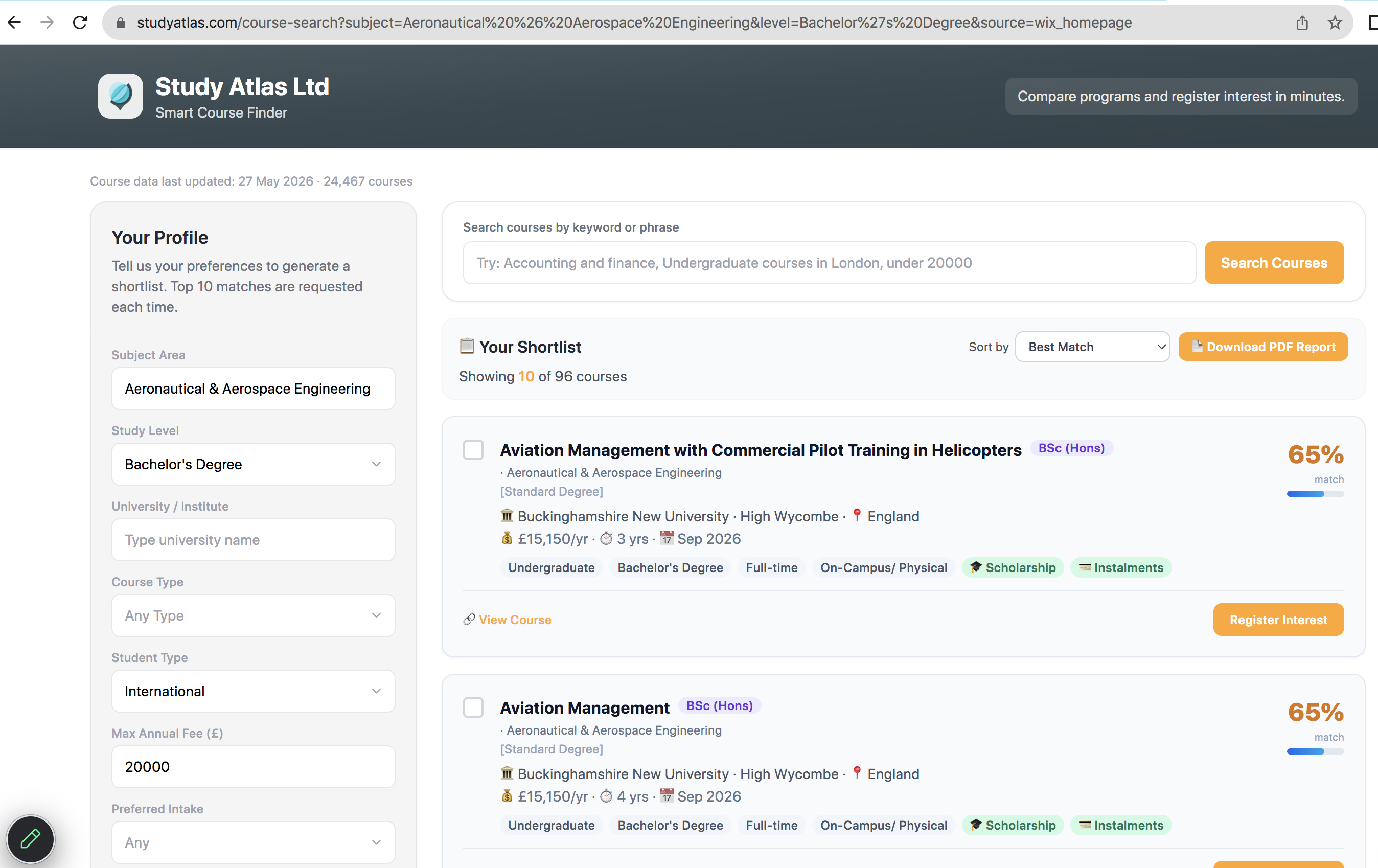The height and width of the screenshot is (868, 1378).
Task: Click the match progress bar on Aviation Management card
Action: [x=1315, y=751]
